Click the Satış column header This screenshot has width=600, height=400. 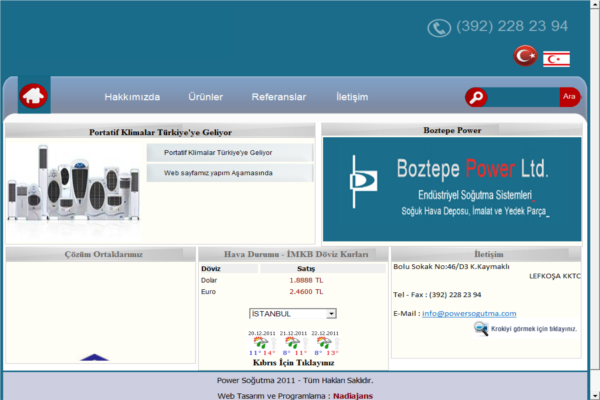click(306, 269)
